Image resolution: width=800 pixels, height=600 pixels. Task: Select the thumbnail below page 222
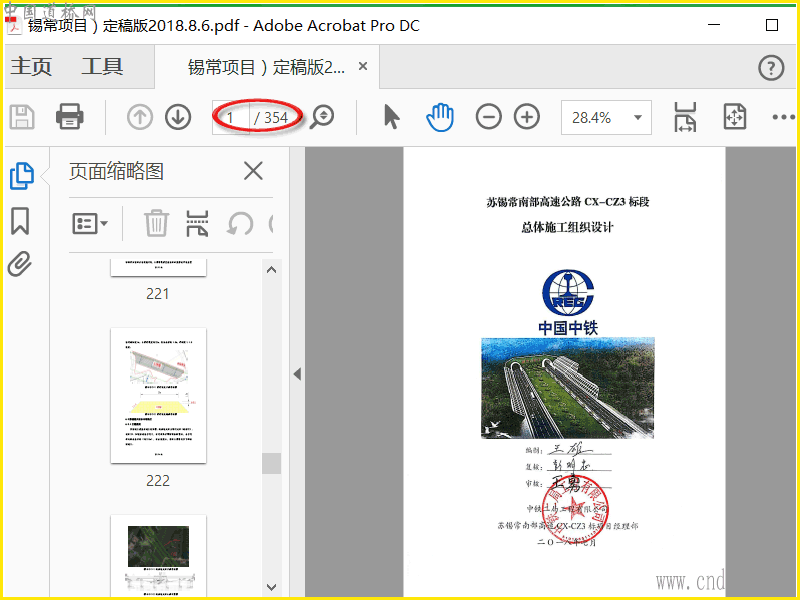pos(158,556)
